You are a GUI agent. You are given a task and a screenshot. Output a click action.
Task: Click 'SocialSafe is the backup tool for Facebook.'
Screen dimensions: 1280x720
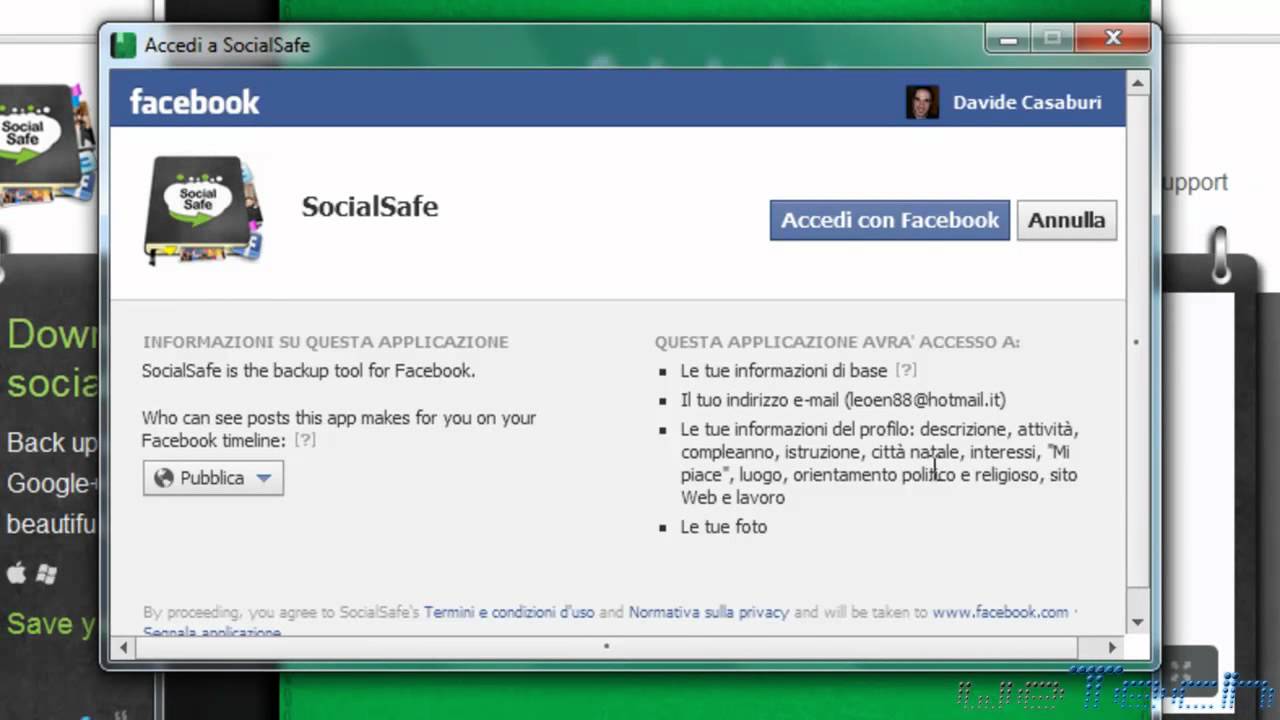point(309,371)
